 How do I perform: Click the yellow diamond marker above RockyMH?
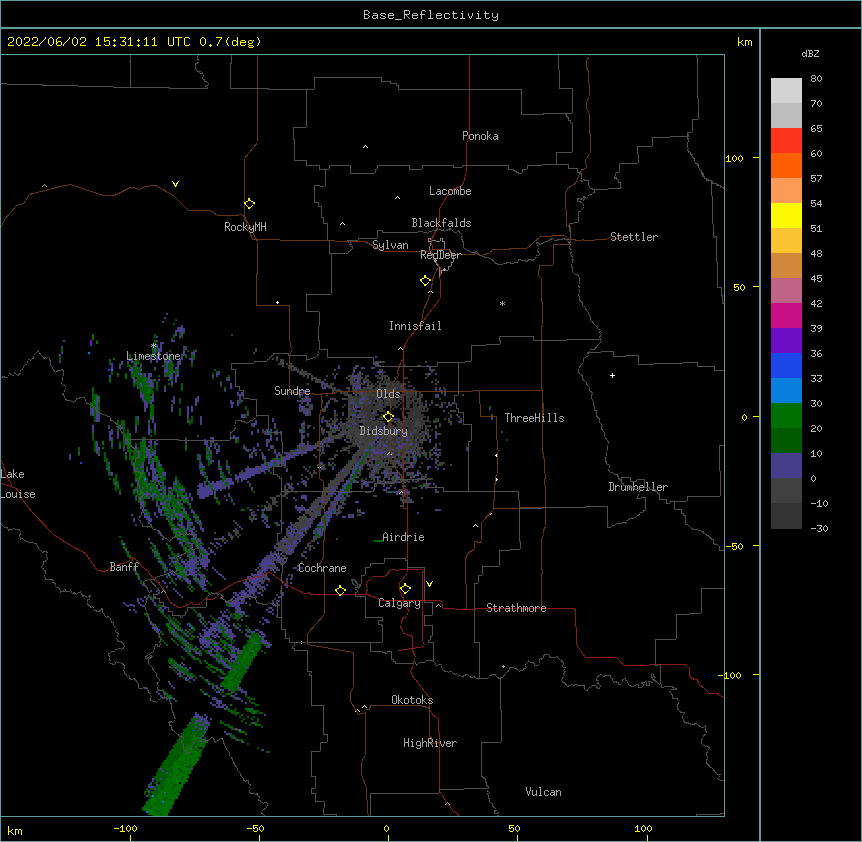pos(250,204)
